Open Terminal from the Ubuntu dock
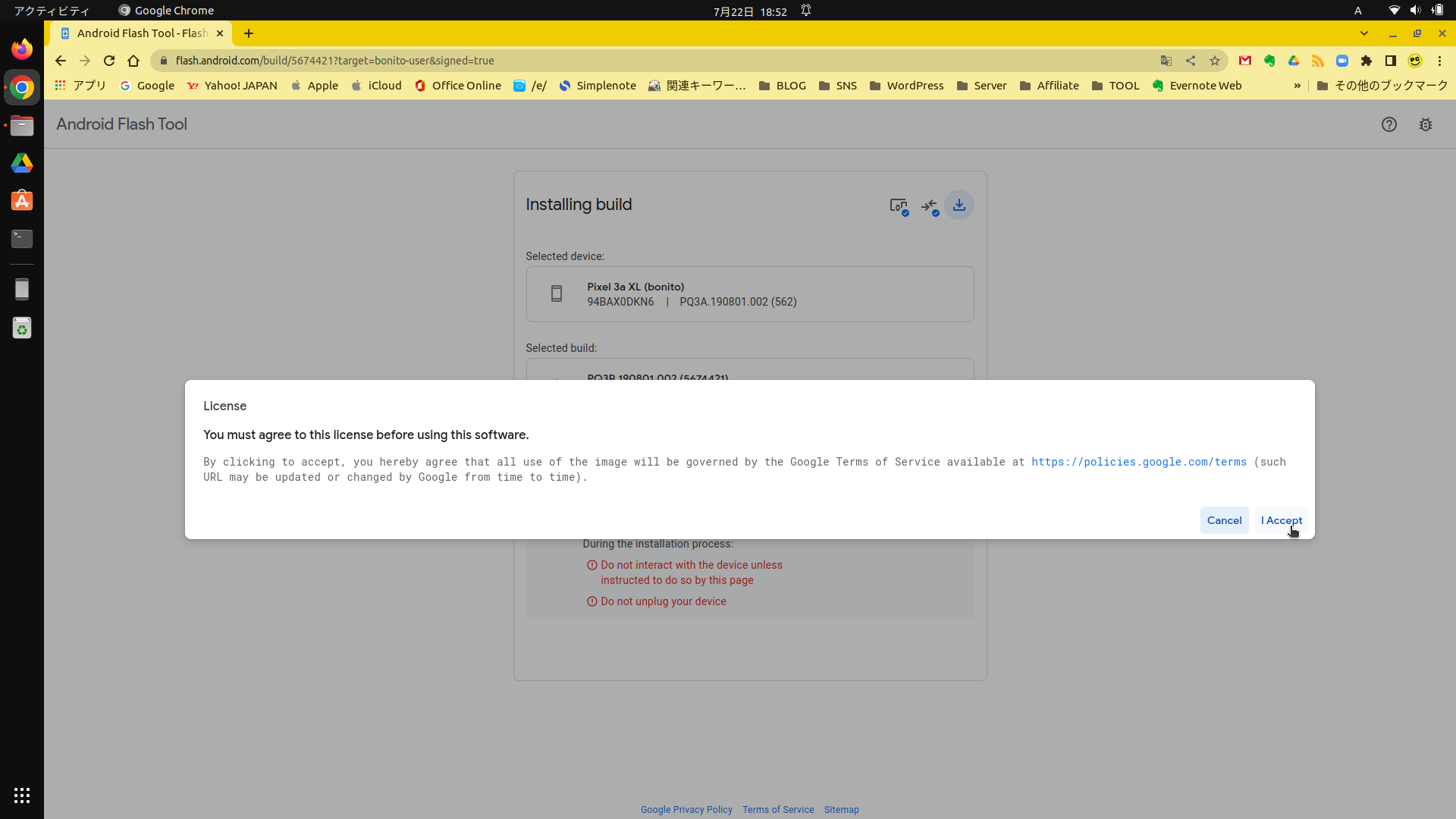This screenshot has width=1456, height=819. pos(22,239)
